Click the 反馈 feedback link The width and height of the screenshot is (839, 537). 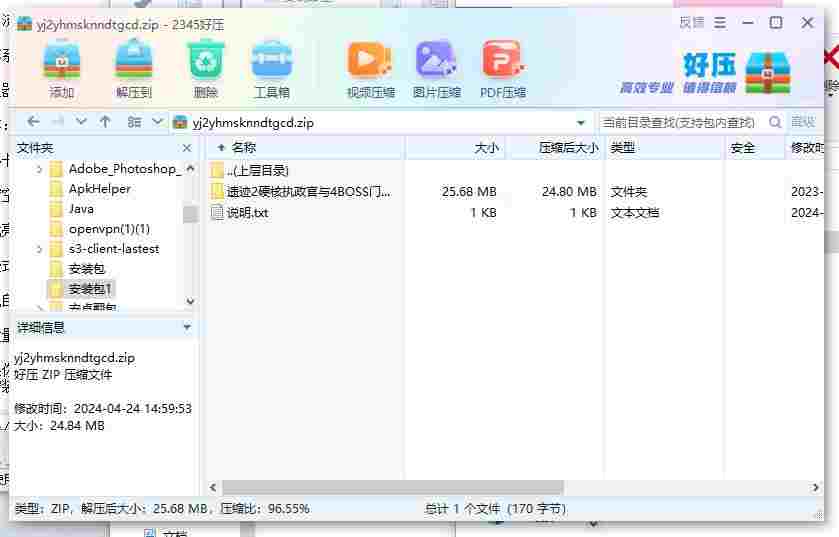pos(692,23)
